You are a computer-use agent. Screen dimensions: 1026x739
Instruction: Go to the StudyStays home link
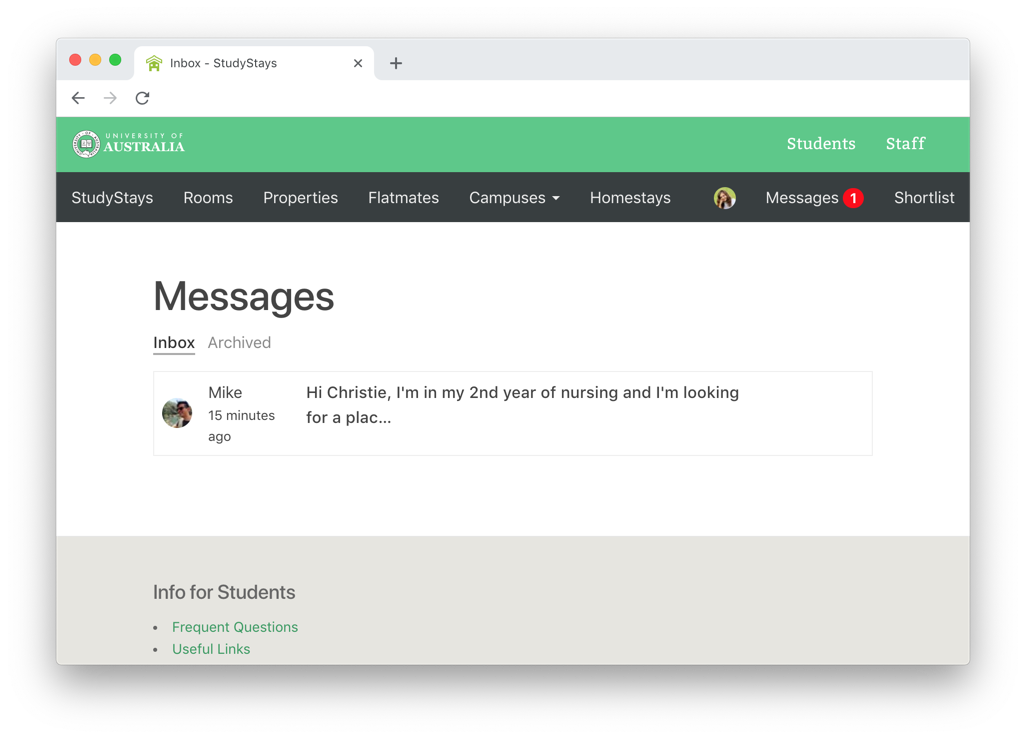point(112,198)
